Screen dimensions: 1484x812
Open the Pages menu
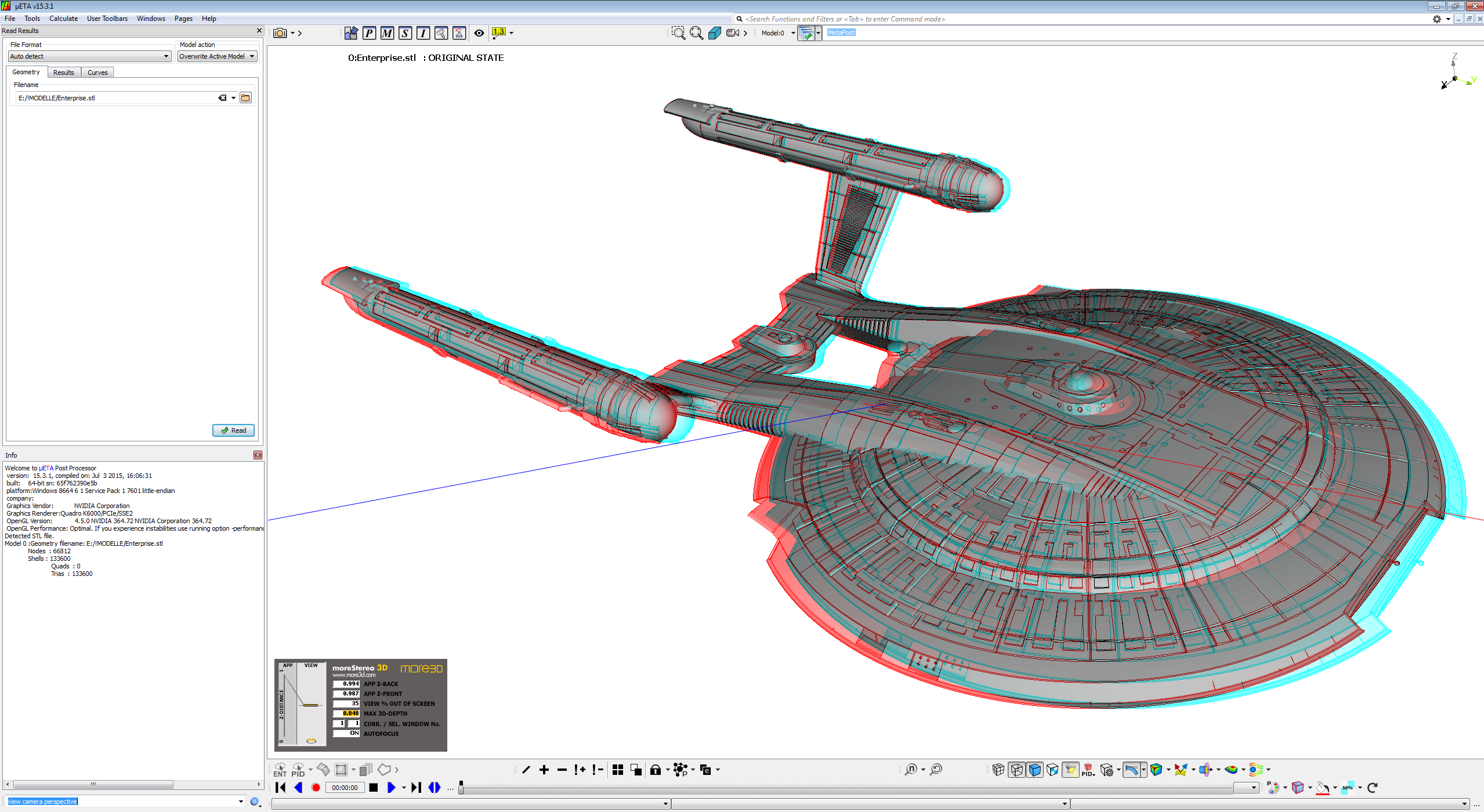pyautogui.click(x=183, y=19)
